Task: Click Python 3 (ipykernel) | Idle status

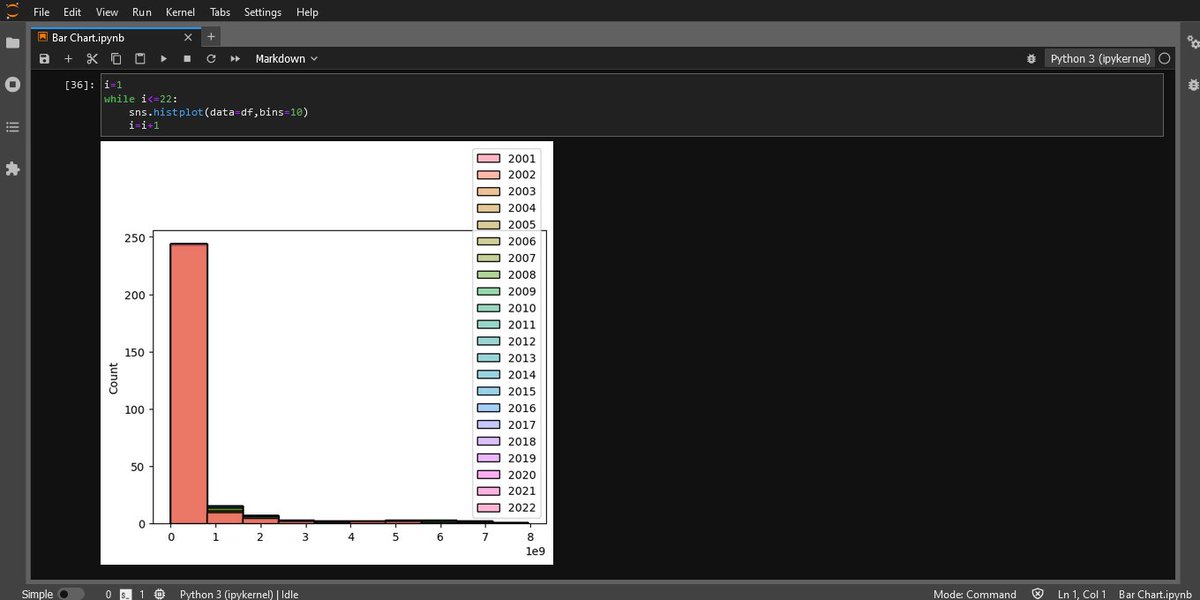Action: coord(239,594)
